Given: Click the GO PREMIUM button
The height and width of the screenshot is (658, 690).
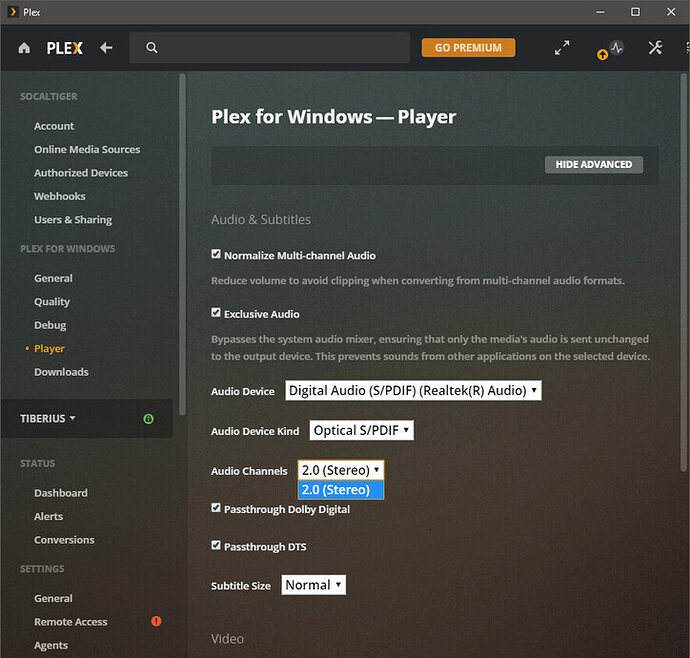Looking at the screenshot, I should click(468, 48).
